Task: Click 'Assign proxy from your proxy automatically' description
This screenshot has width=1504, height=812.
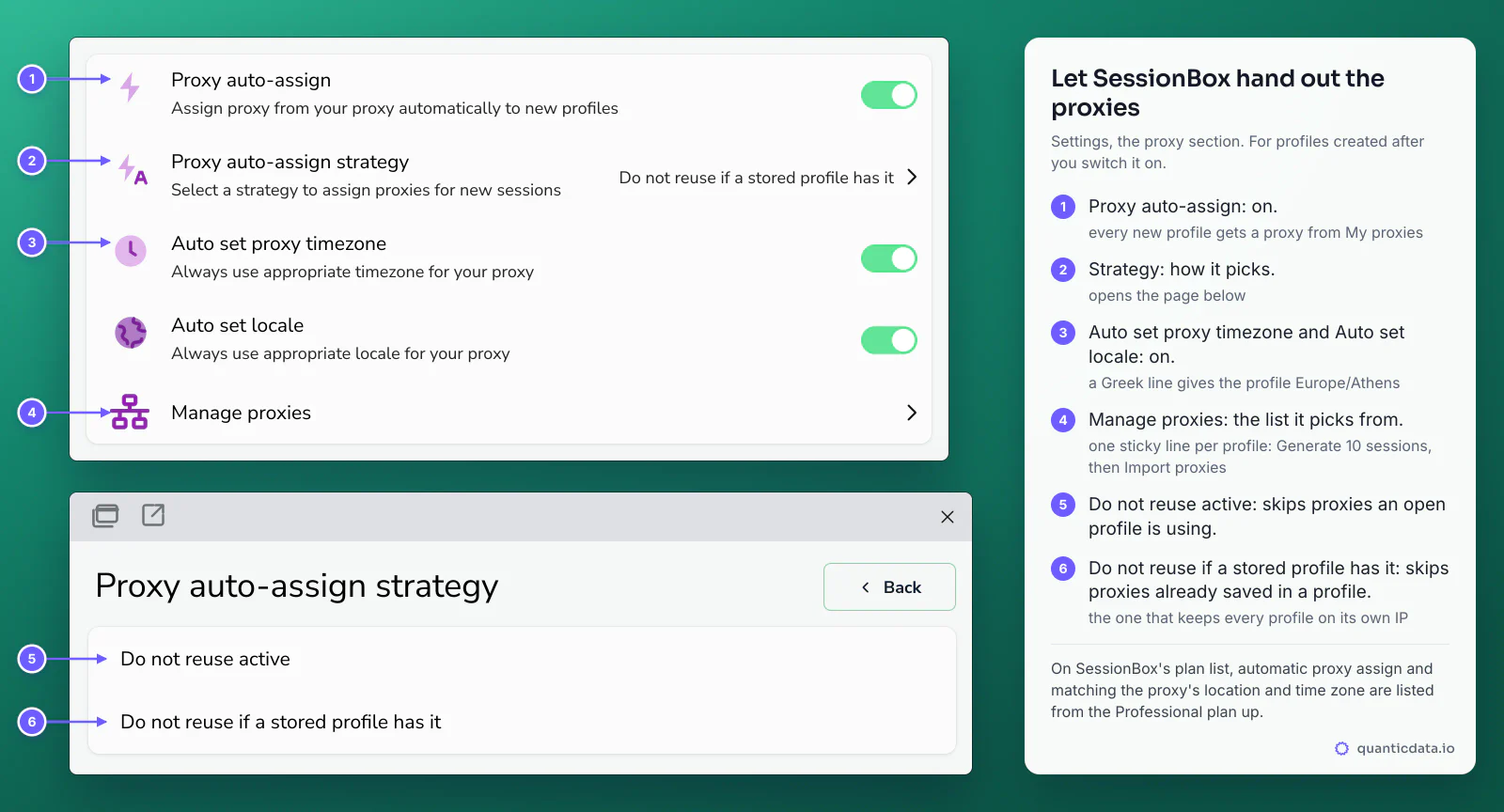Action: coord(395,108)
